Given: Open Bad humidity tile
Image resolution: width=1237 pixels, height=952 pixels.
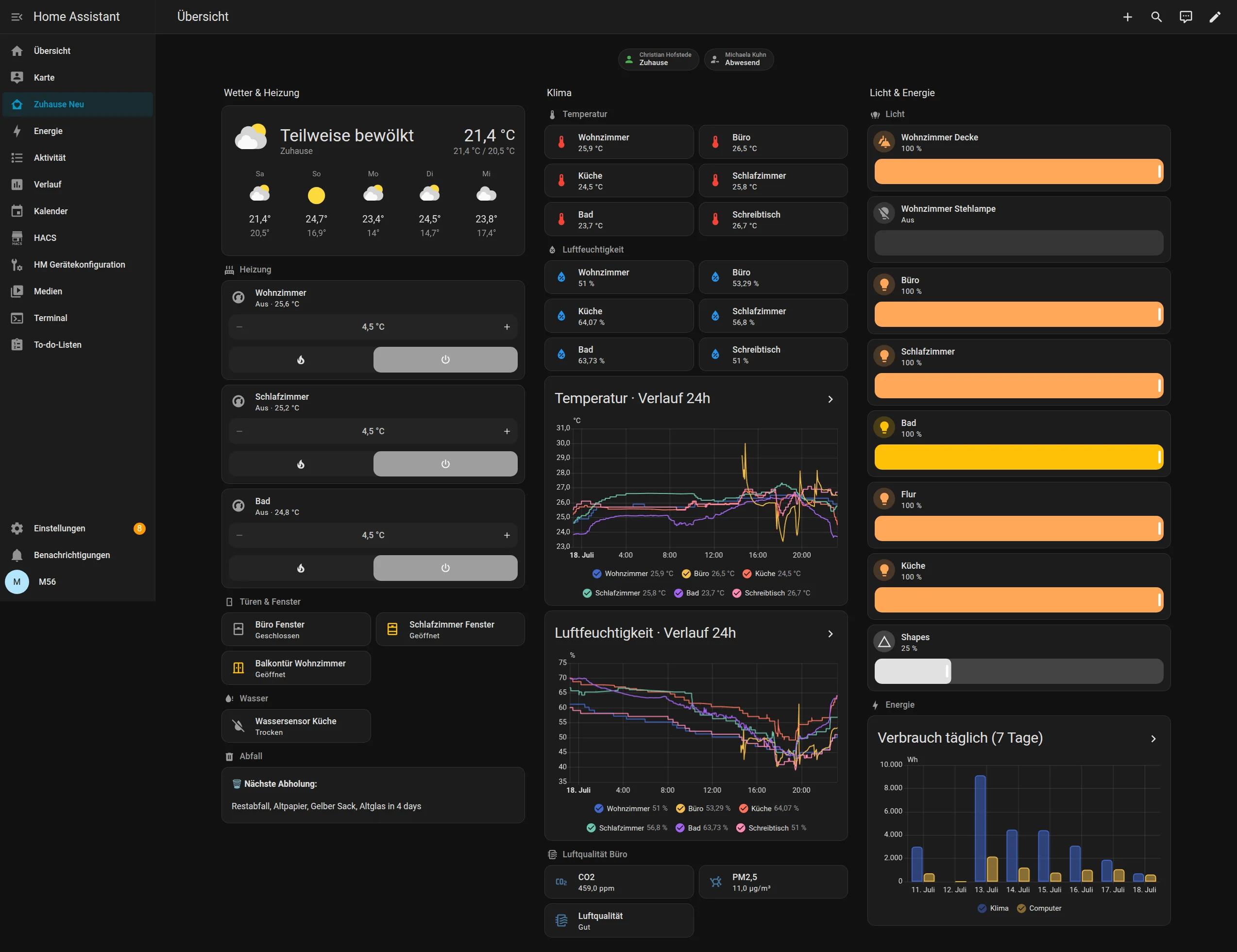Looking at the screenshot, I should [x=619, y=355].
